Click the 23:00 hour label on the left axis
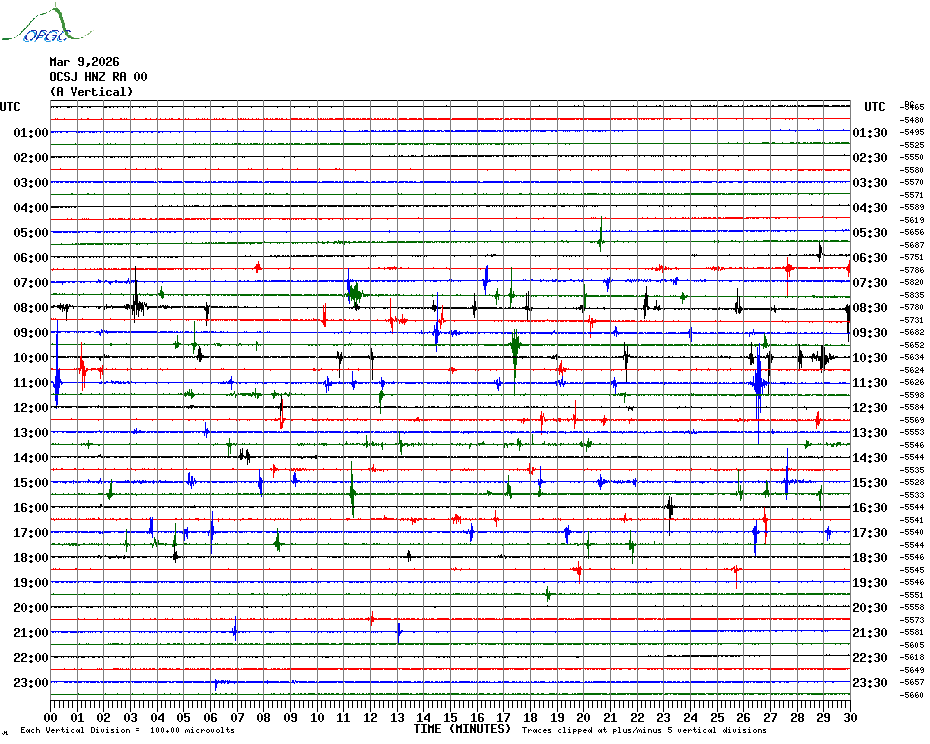Image resolution: width=930 pixels, height=744 pixels. click(x=31, y=683)
